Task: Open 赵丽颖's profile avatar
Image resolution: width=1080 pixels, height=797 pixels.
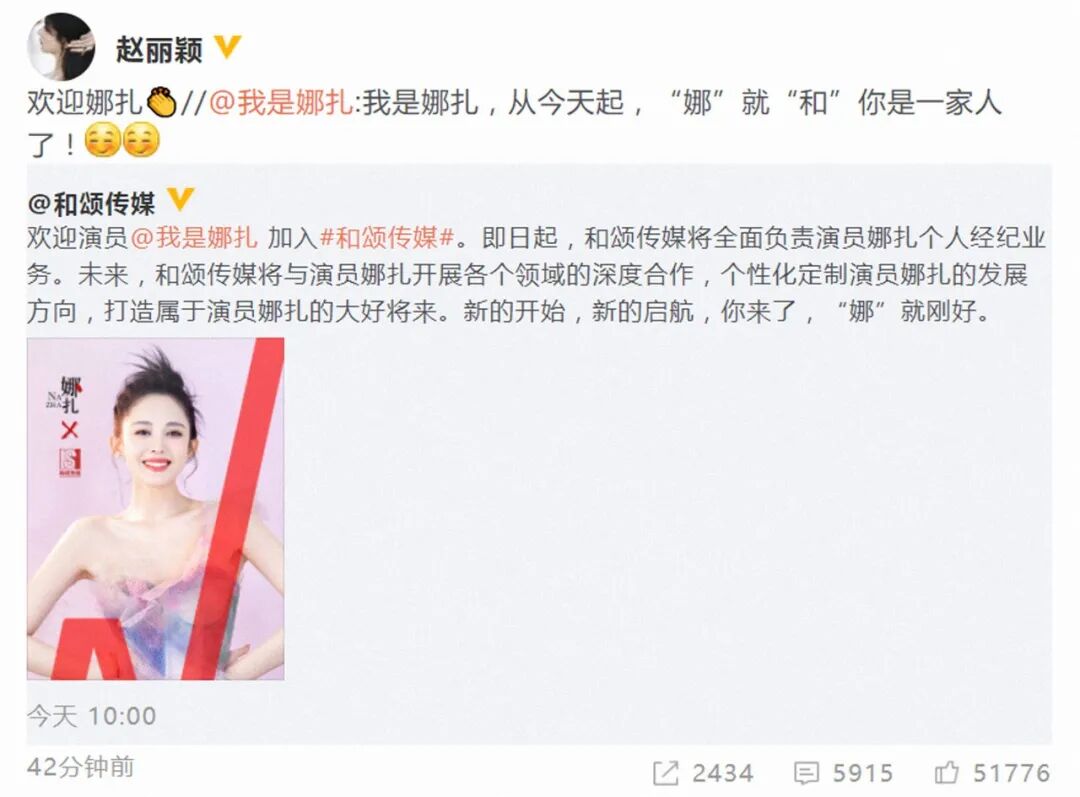Action: point(61,46)
